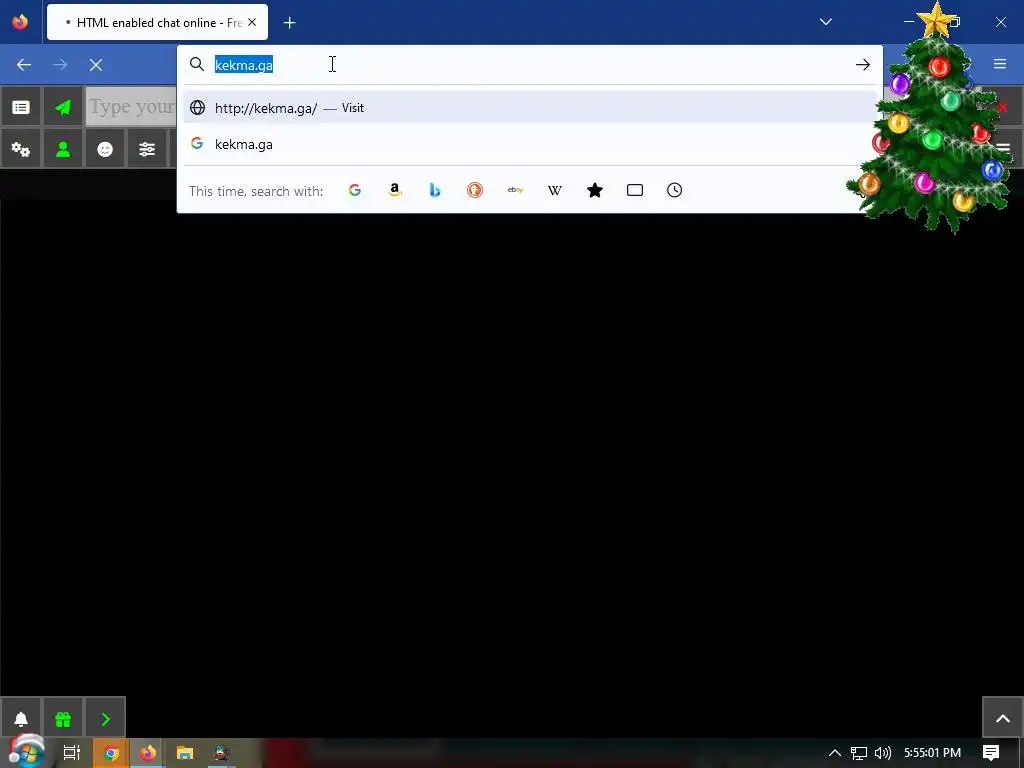Click the Firefox back arrow
Viewport: 1024px width, 768px height.
[24, 65]
